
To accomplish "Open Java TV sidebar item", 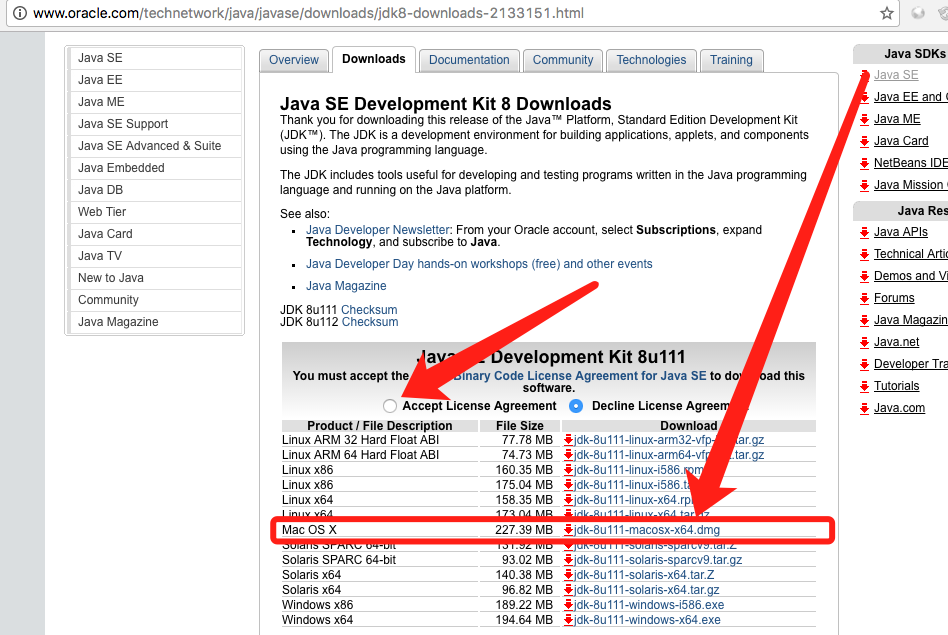I will (155, 256).
